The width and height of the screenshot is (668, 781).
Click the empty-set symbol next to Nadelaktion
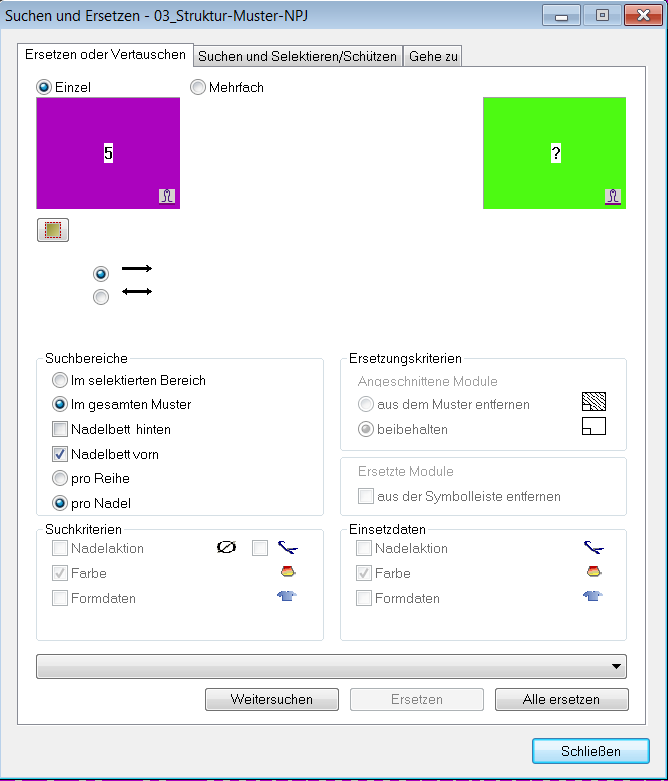pos(227,547)
